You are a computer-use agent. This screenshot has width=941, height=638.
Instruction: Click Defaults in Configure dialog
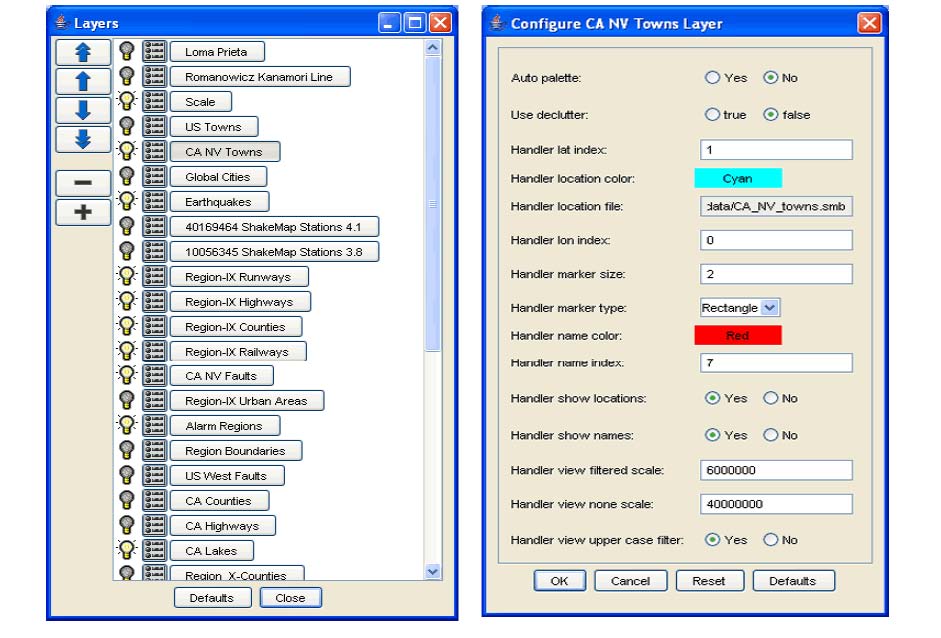point(793,580)
